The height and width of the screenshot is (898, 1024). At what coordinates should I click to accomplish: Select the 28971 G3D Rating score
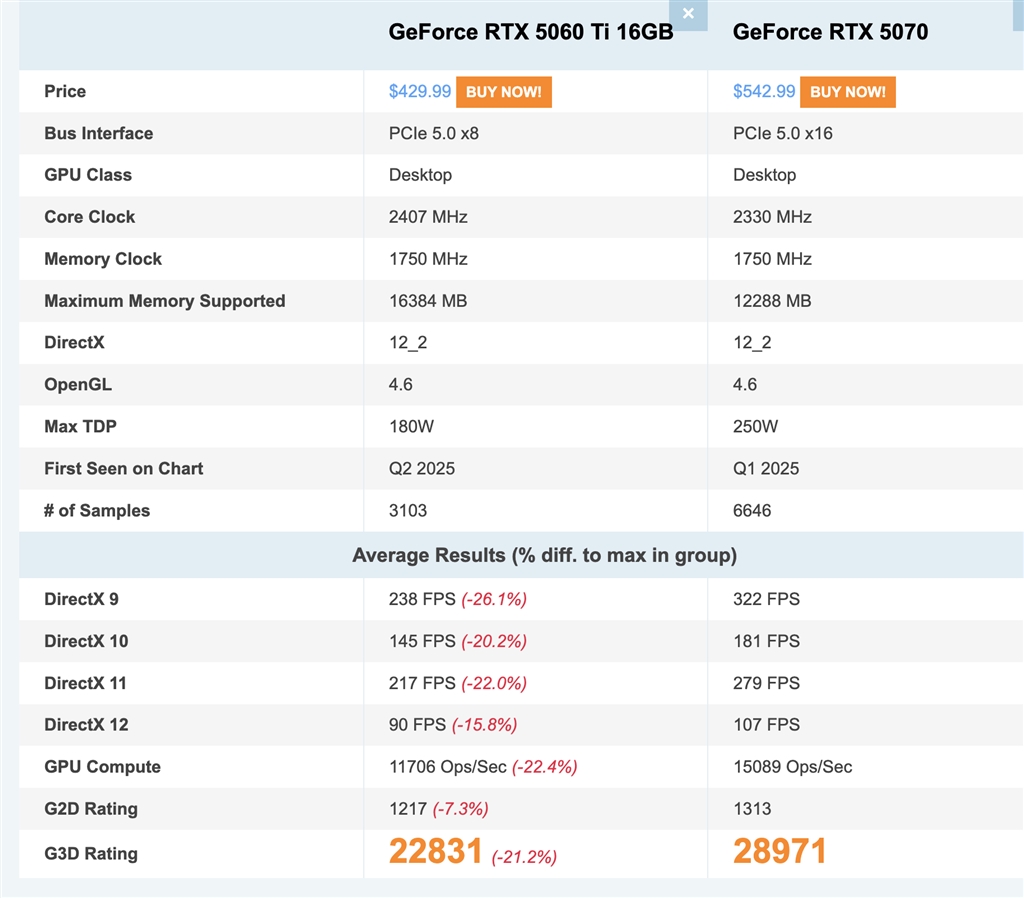(780, 852)
